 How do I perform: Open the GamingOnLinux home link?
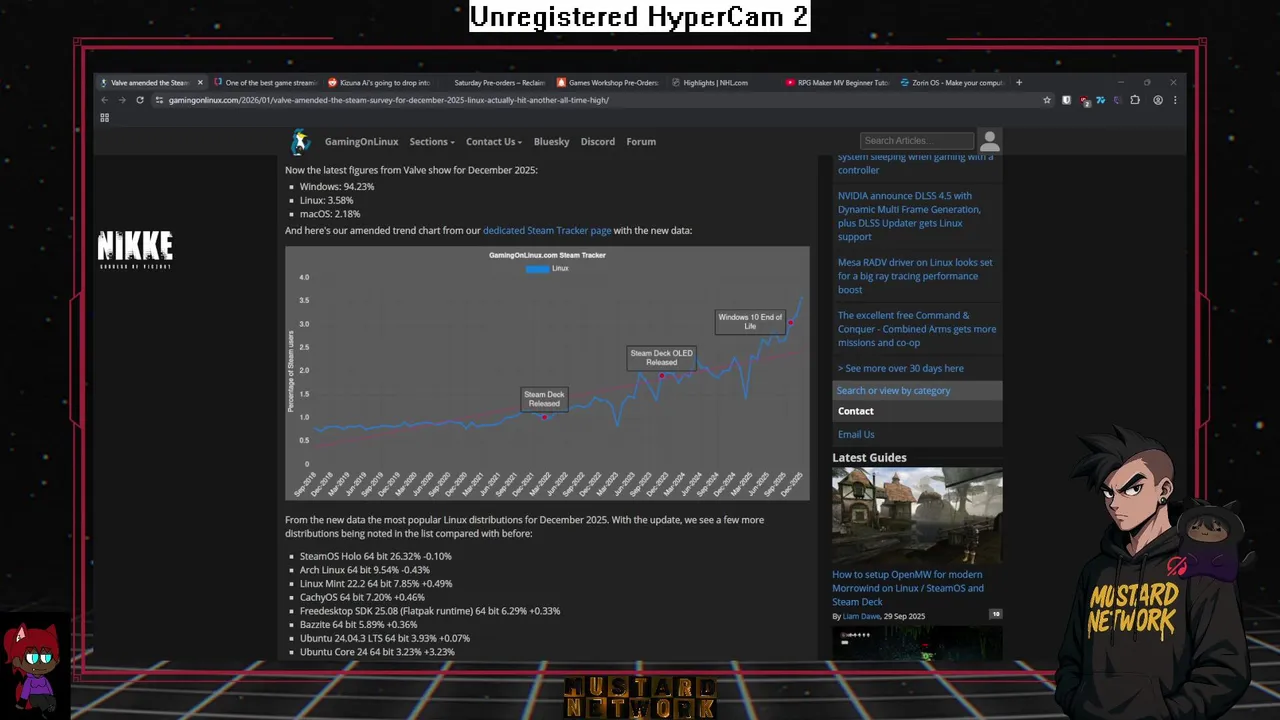[x=361, y=142]
